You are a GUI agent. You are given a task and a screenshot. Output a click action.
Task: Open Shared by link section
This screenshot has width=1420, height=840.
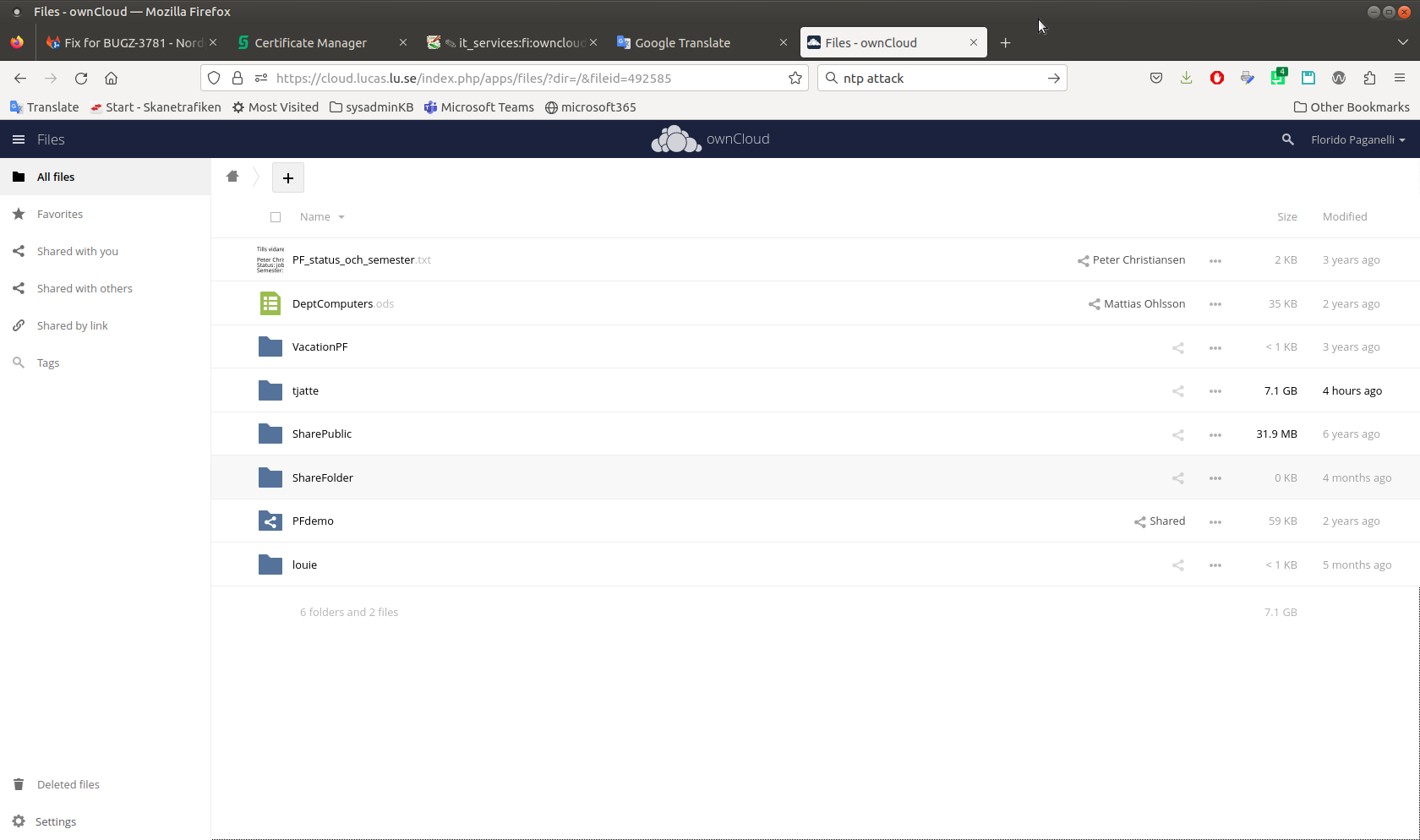pos(73,325)
